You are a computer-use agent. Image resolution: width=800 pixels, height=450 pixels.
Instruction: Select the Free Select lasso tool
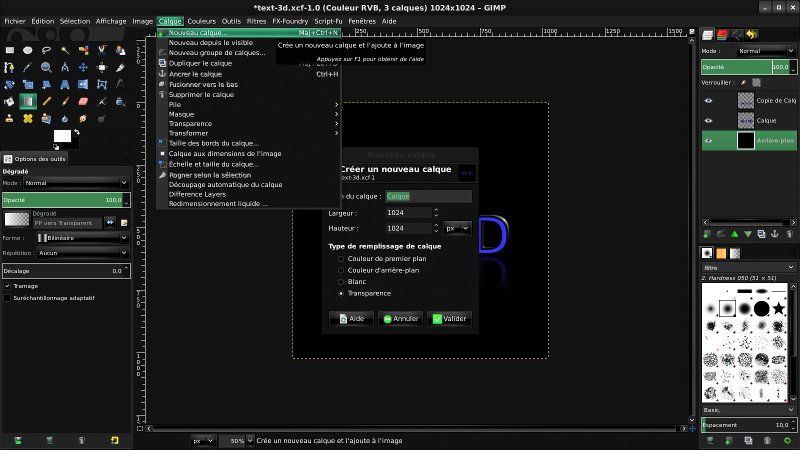[x=46, y=50]
